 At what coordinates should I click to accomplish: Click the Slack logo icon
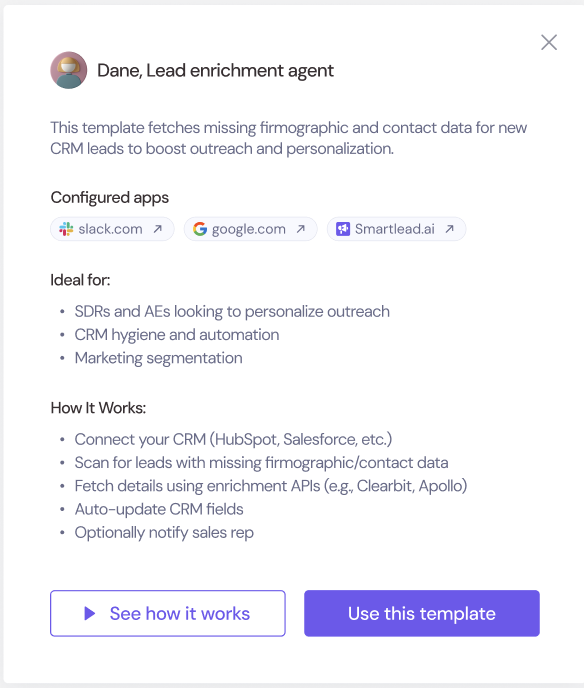(x=66, y=229)
